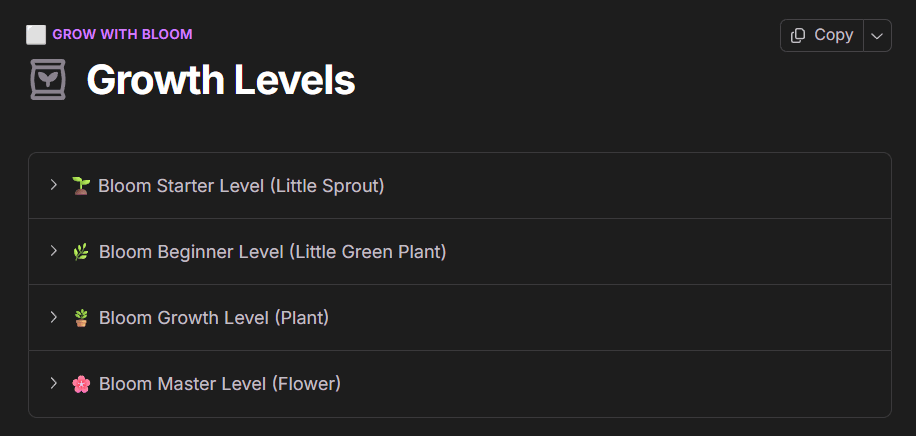Expand the Bloom Beginner Level chevron
Screen dimensions: 916x436
(54, 251)
